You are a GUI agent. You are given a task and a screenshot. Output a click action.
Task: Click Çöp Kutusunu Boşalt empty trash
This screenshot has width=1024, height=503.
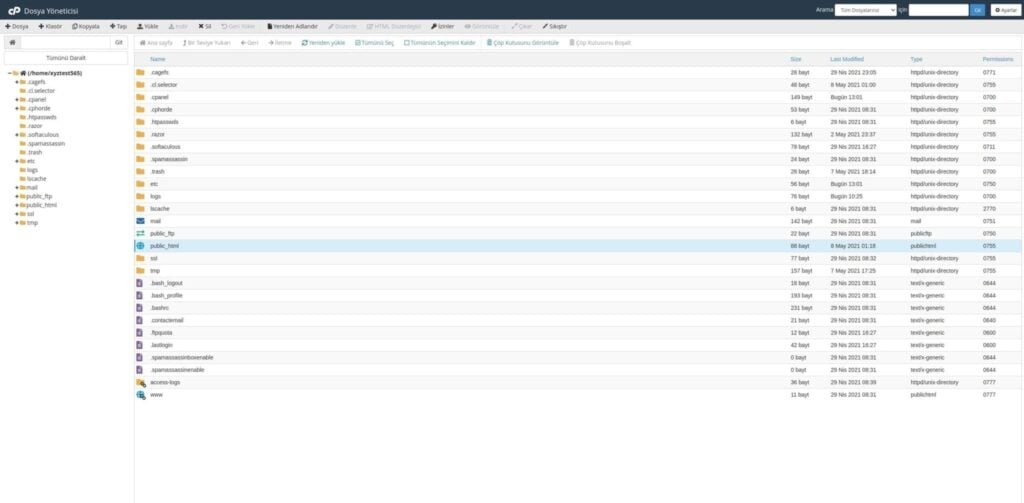[x=600, y=43]
